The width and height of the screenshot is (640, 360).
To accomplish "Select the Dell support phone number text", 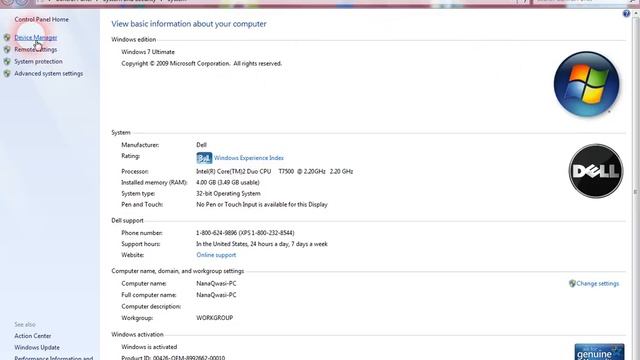I will [x=245, y=233].
